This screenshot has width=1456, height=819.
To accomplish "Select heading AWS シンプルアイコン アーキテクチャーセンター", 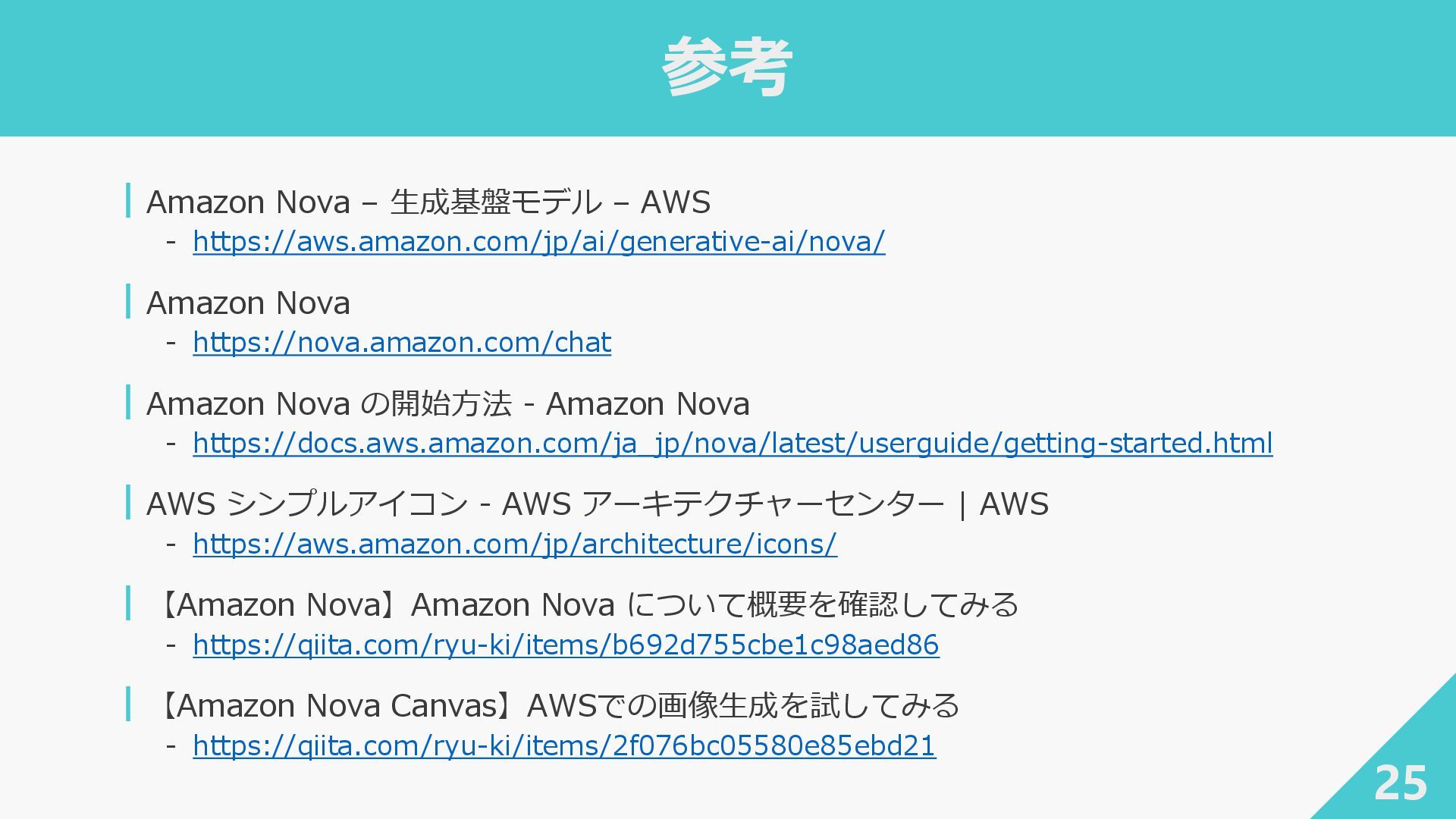I will click(598, 504).
